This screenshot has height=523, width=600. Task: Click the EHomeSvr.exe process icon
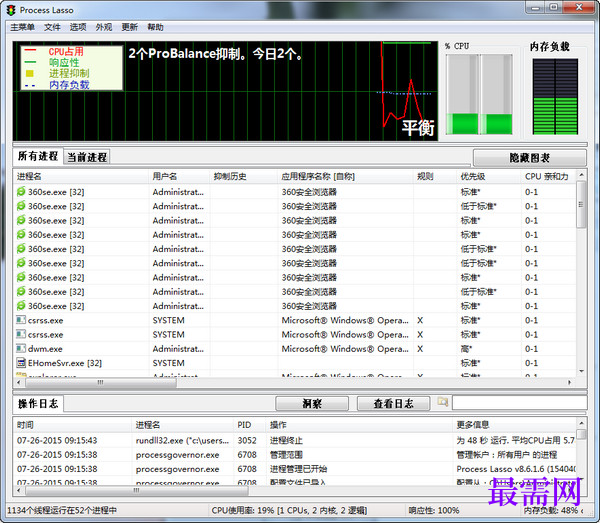21,363
